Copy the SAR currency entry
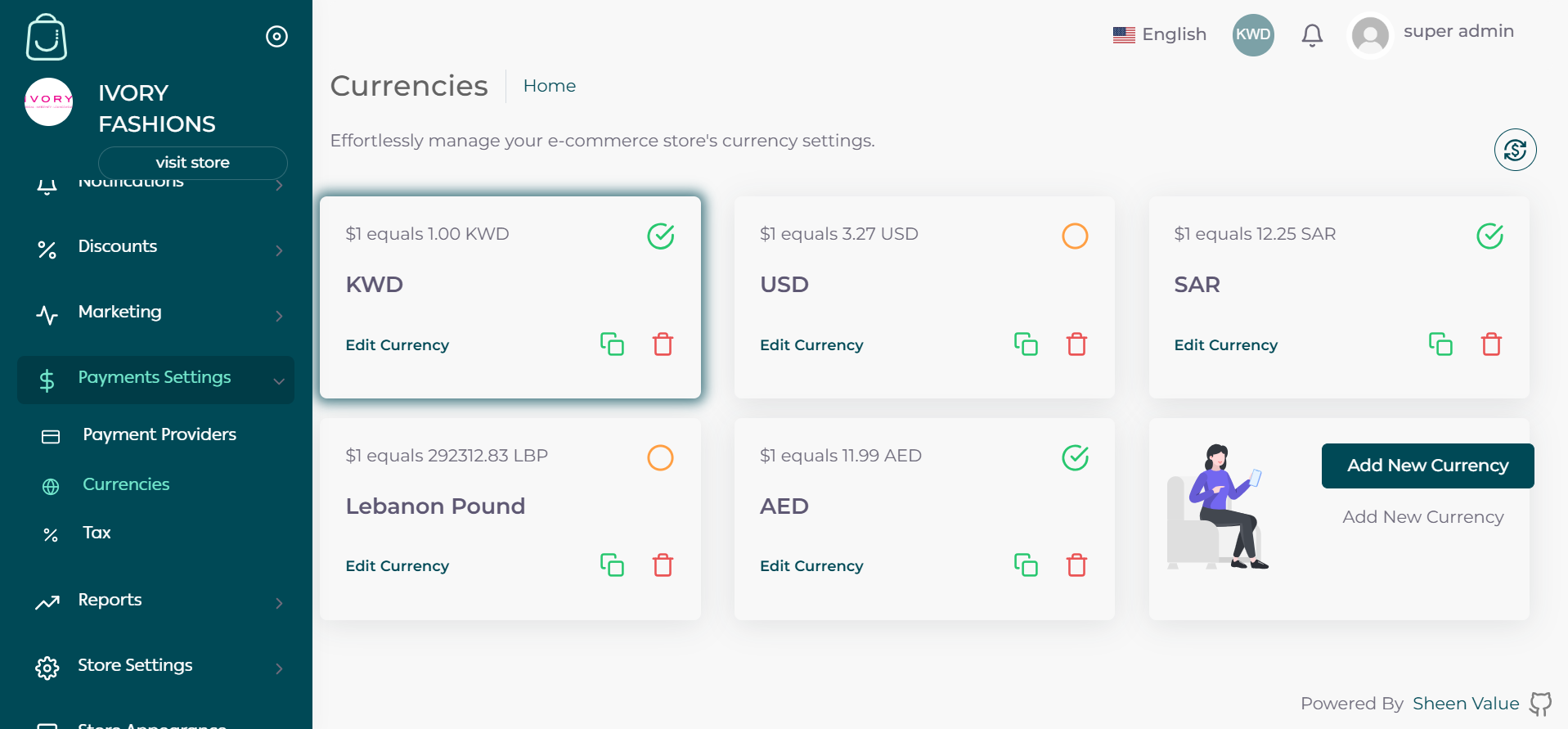1568x729 pixels. (x=1440, y=344)
